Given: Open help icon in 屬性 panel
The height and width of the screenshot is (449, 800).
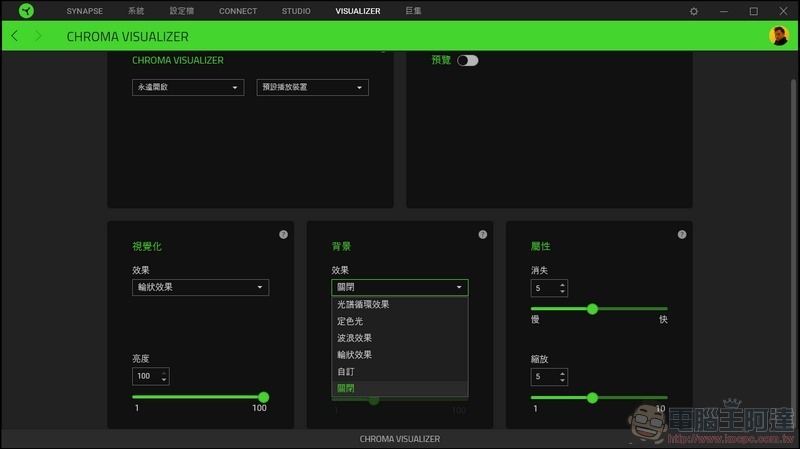Looking at the screenshot, I should pyautogui.click(x=681, y=234).
